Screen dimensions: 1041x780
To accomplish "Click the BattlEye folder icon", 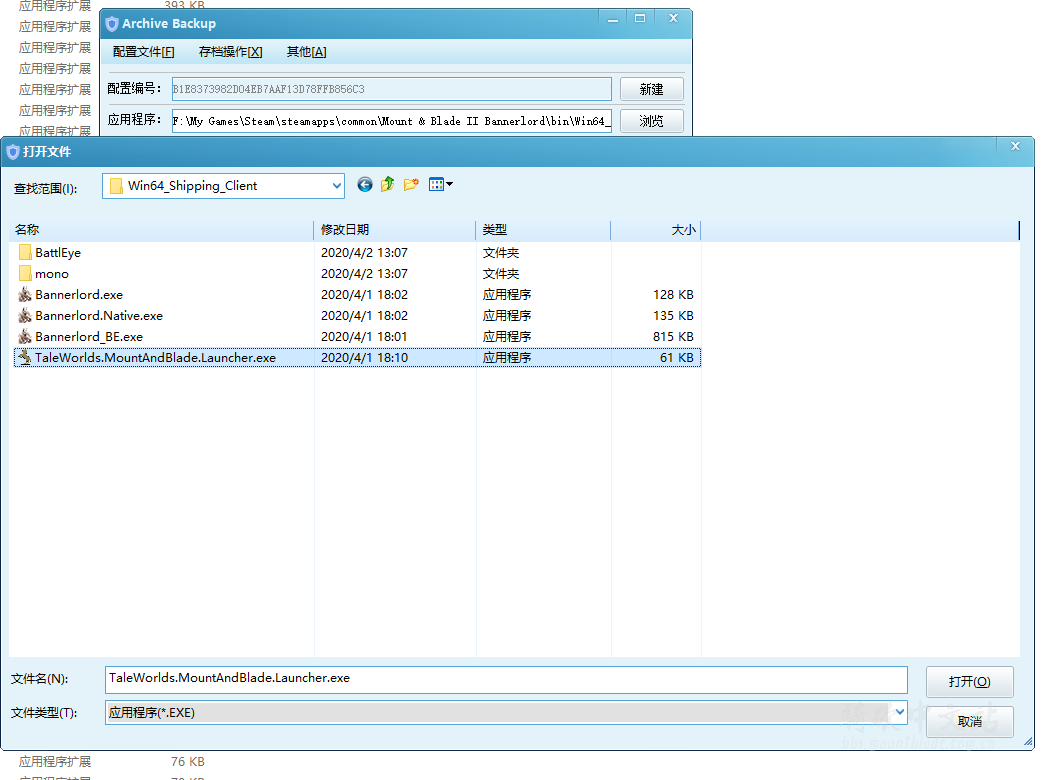I will [25, 252].
